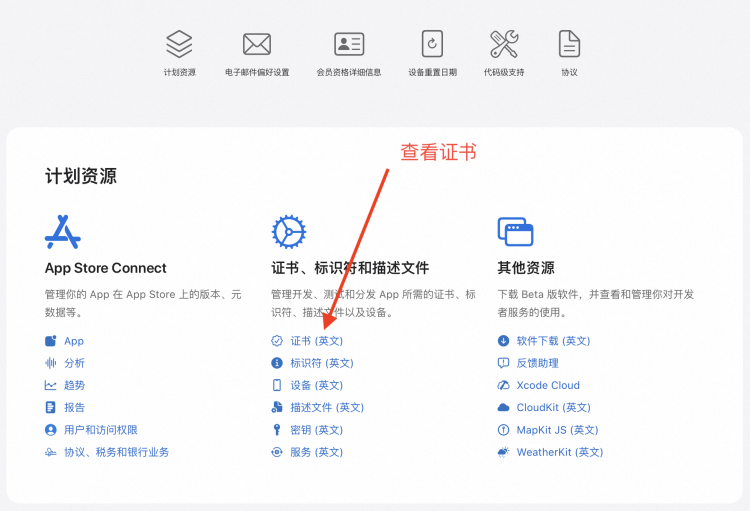The width and height of the screenshot is (750, 511).
Task: Click the info icon beside 标识符 (英文)
Action: pos(277,363)
